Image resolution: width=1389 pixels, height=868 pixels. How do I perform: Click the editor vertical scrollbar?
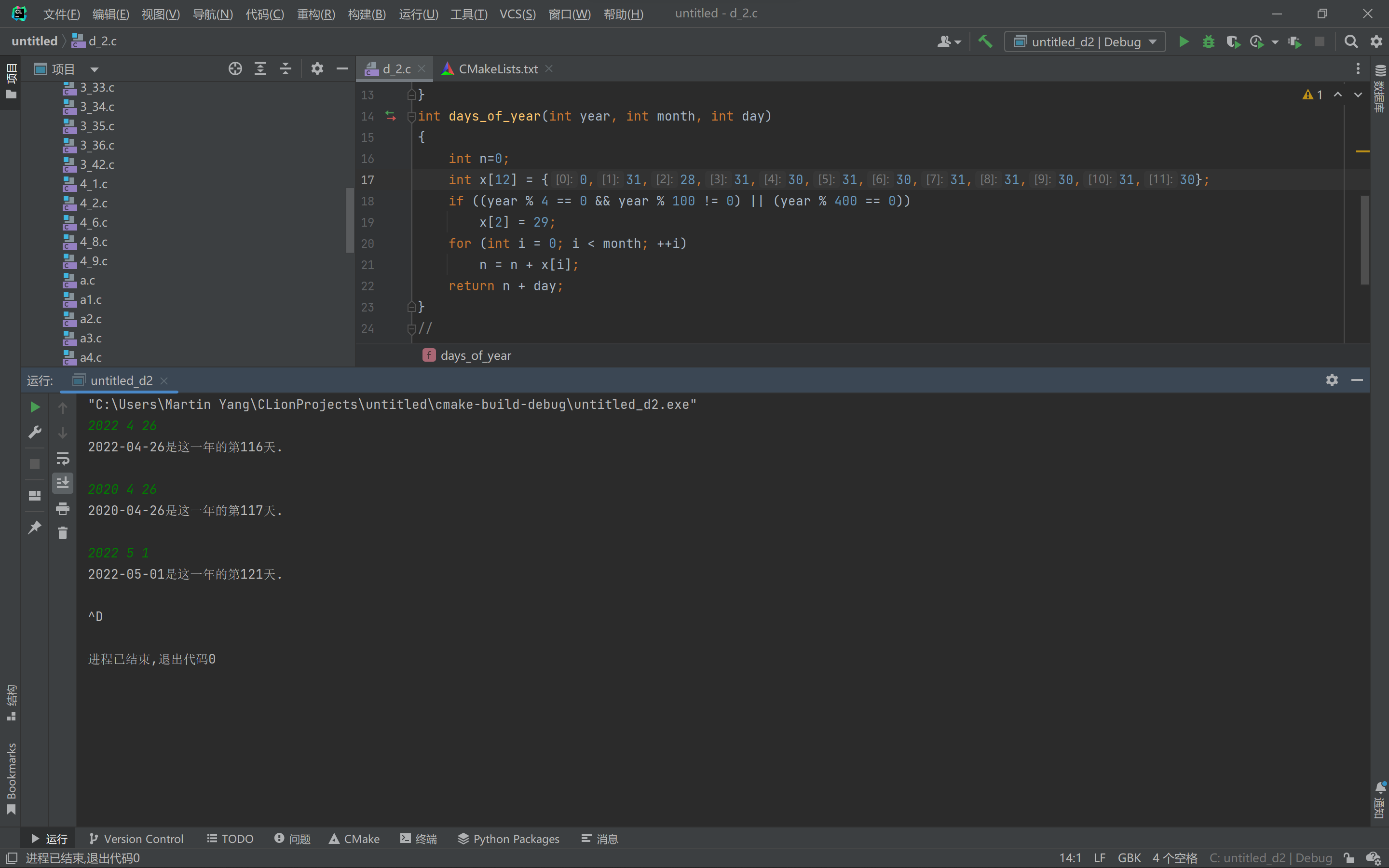1364,240
